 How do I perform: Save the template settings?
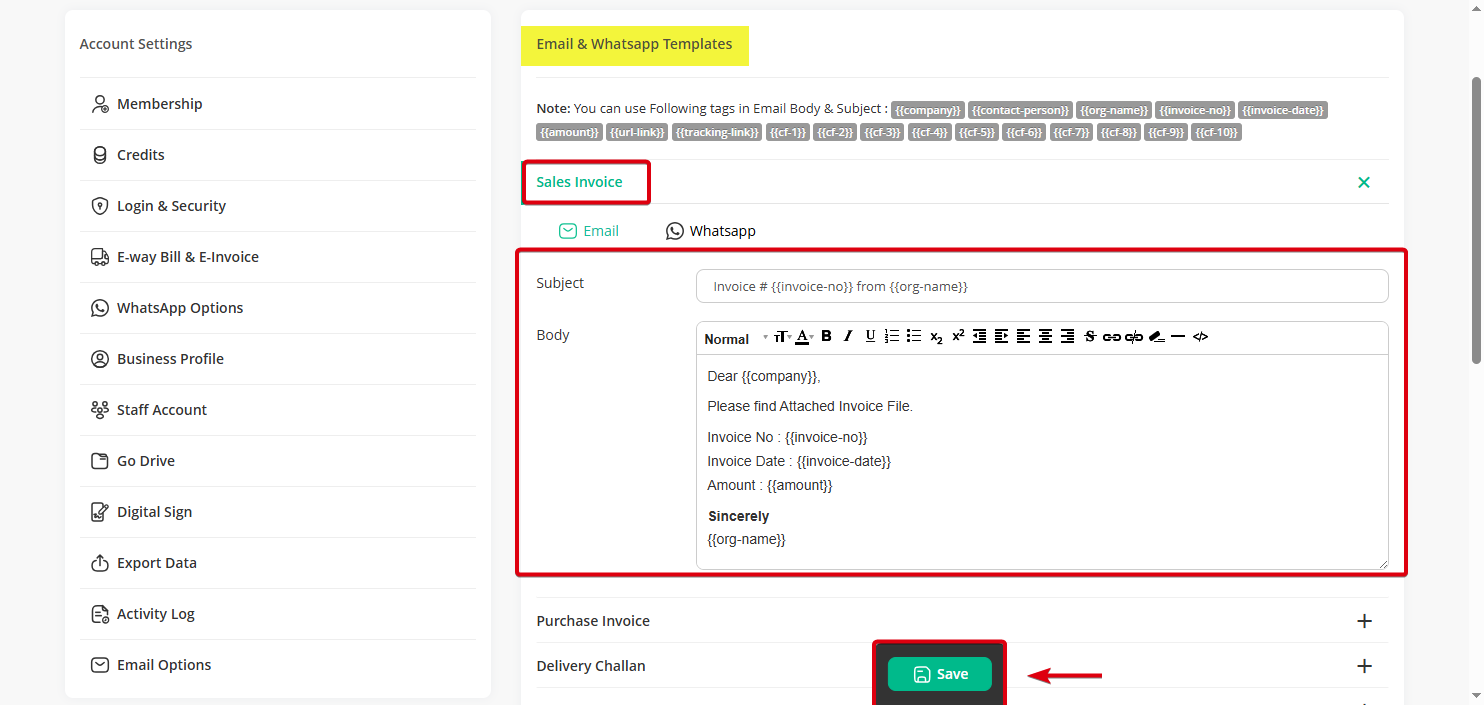(940, 674)
